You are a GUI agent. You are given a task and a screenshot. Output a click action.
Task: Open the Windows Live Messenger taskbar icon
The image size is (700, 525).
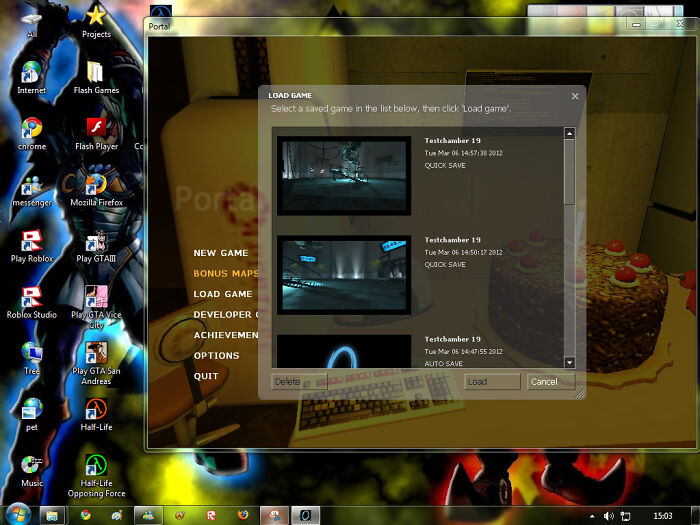148,516
